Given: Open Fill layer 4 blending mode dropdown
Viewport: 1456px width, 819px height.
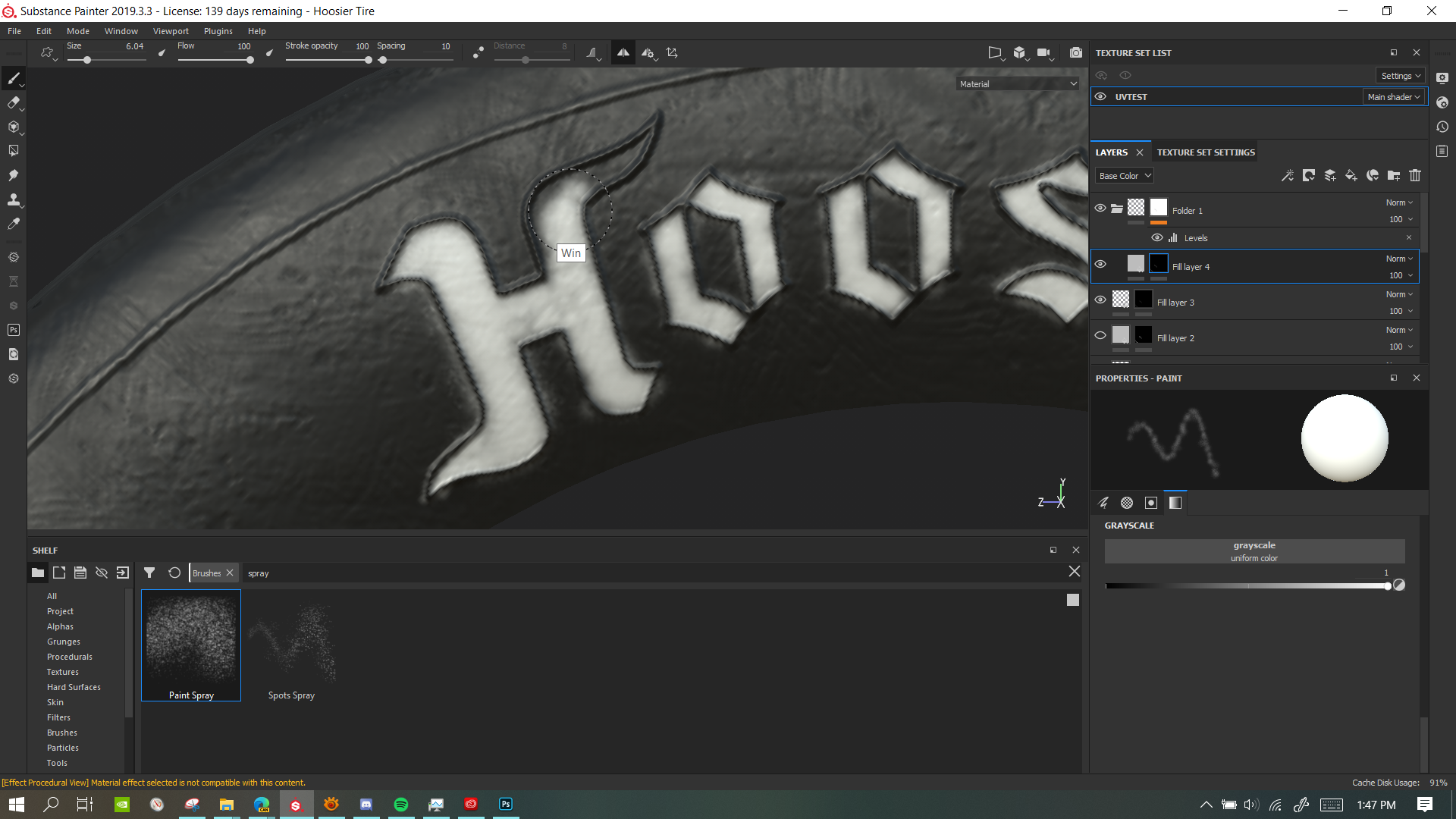Looking at the screenshot, I should 1399,259.
